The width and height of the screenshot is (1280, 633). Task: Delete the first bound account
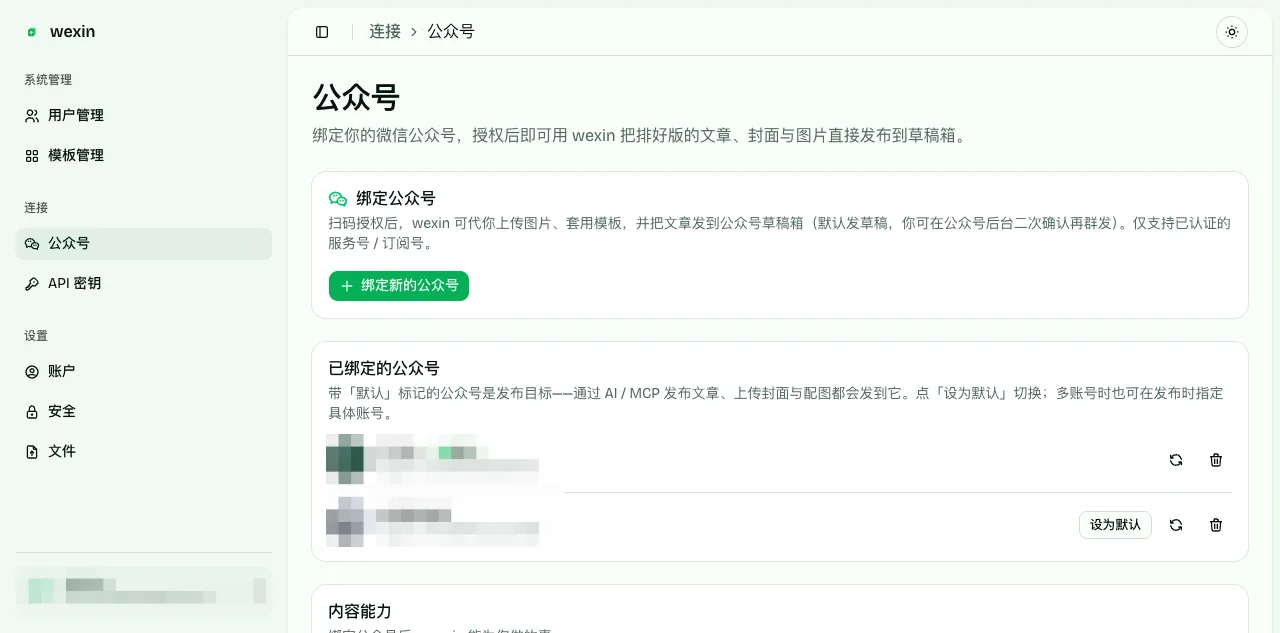[x=1216, y=460]
